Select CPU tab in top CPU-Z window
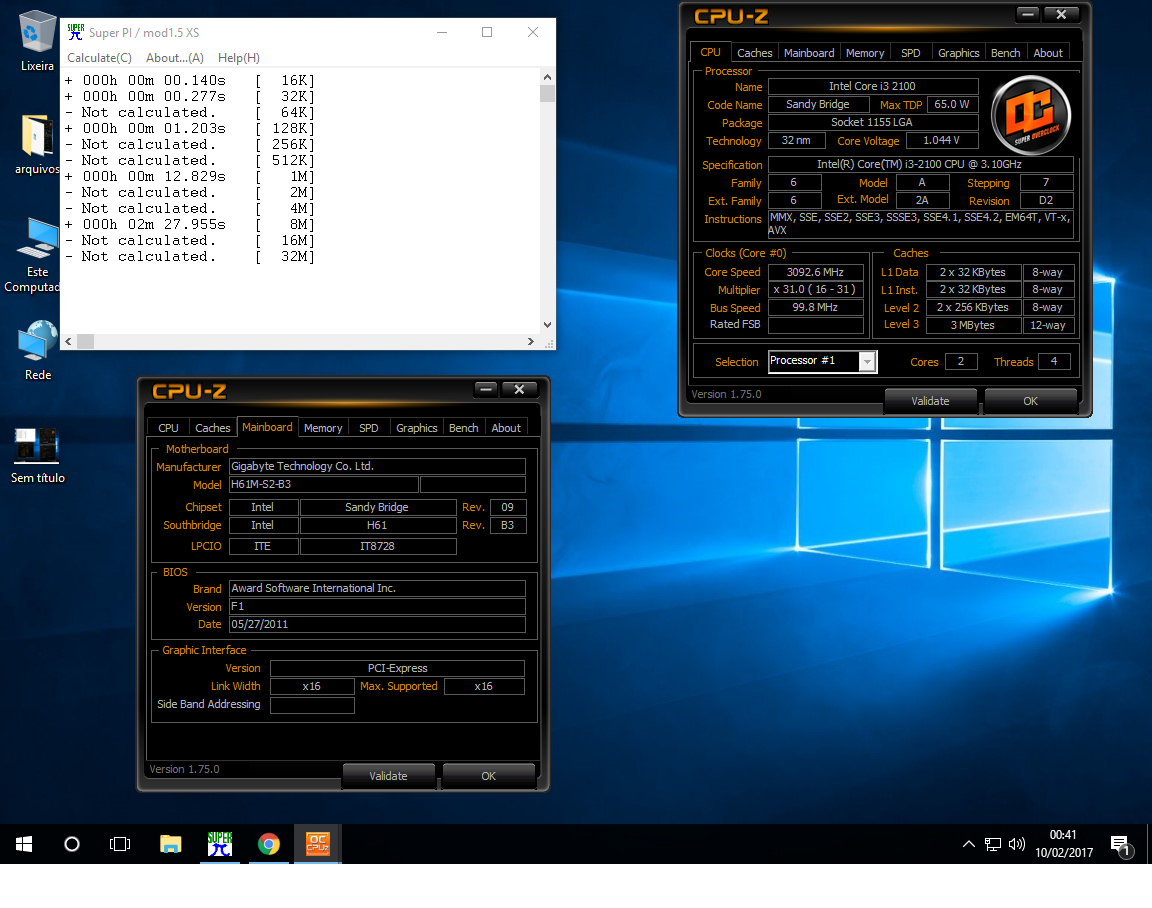1152x908 pixels. click(710, 52)
